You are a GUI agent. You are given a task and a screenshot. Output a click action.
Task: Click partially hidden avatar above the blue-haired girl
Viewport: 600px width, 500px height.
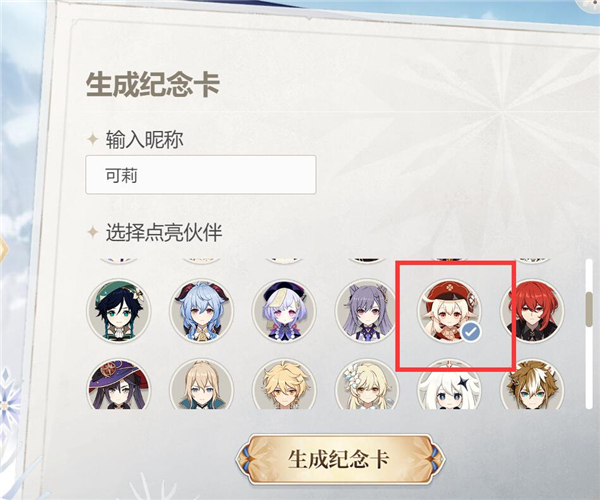coord(201,261)
